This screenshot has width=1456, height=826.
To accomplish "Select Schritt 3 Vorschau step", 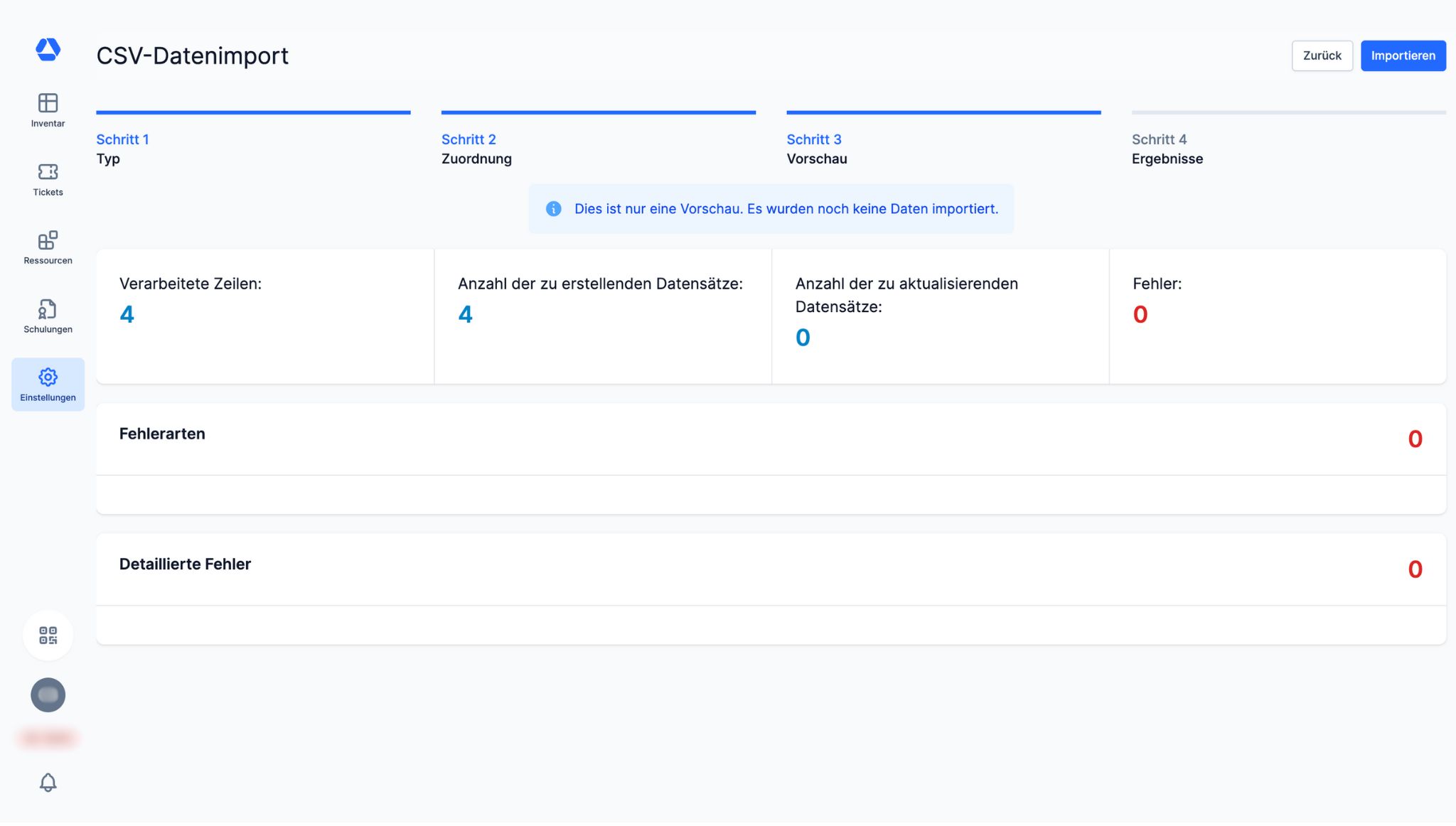I will [x=816, y=149].
